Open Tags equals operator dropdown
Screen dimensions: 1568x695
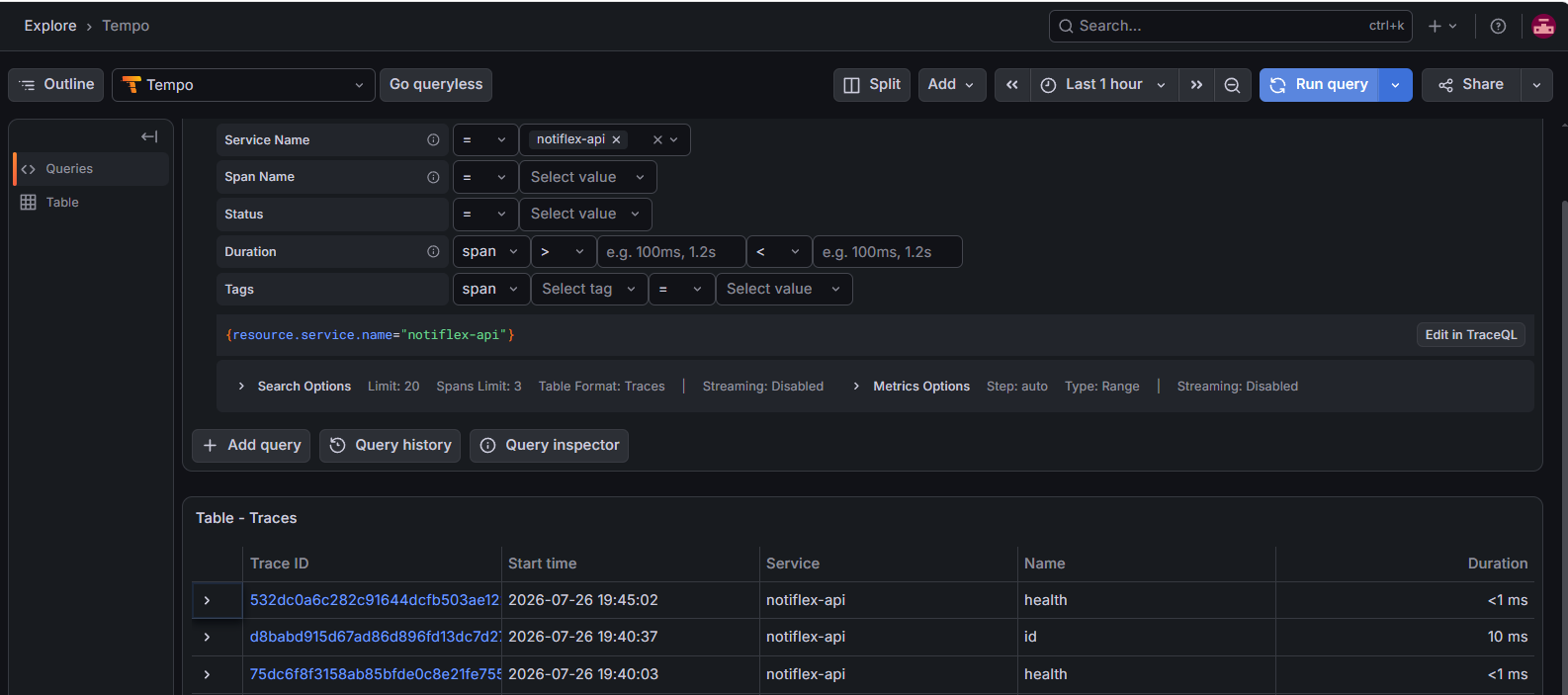682,290
